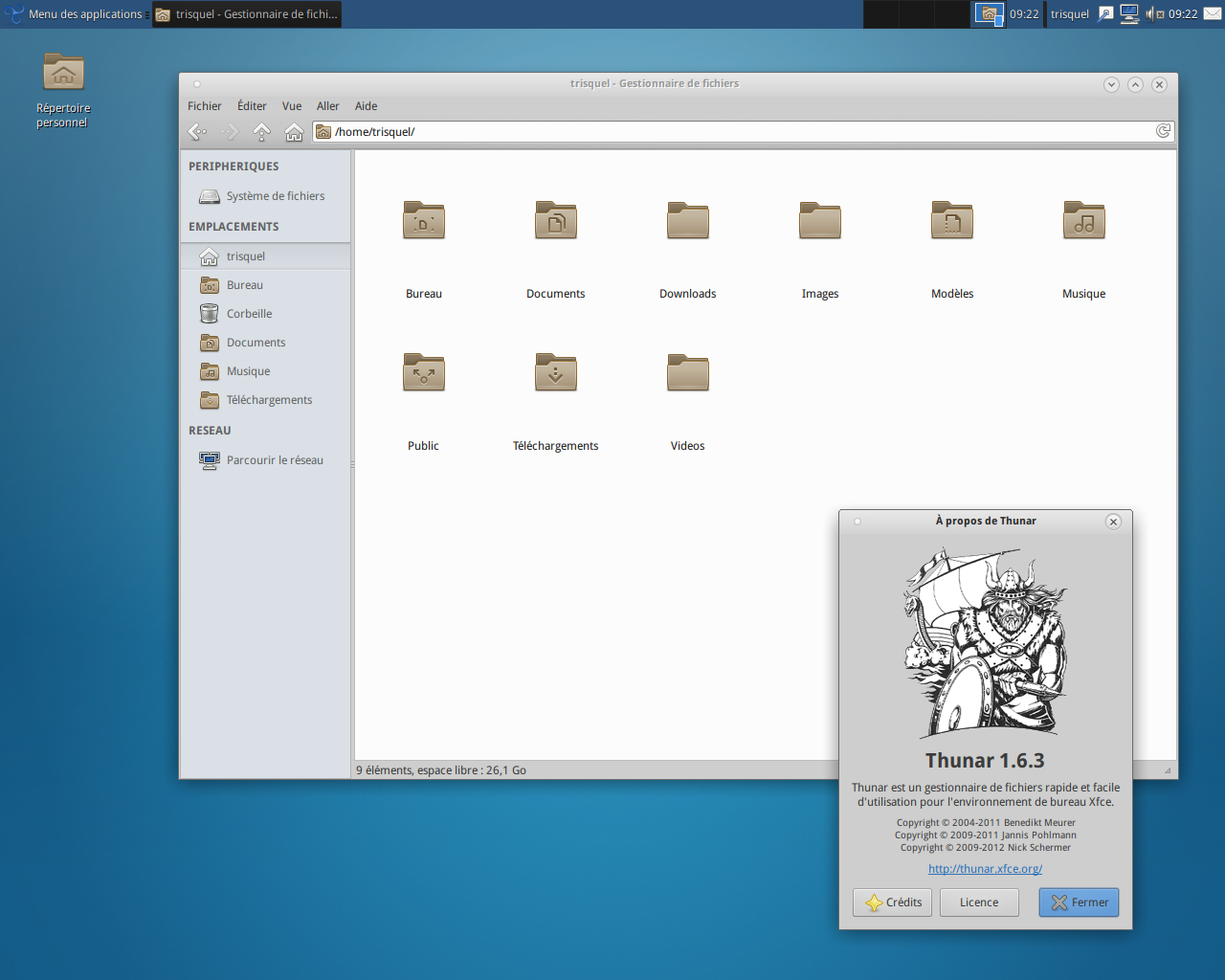This screenshot has height=980, width=1225.
Task: Click the trisquel user name in the panel
Action: [1069, 14]
